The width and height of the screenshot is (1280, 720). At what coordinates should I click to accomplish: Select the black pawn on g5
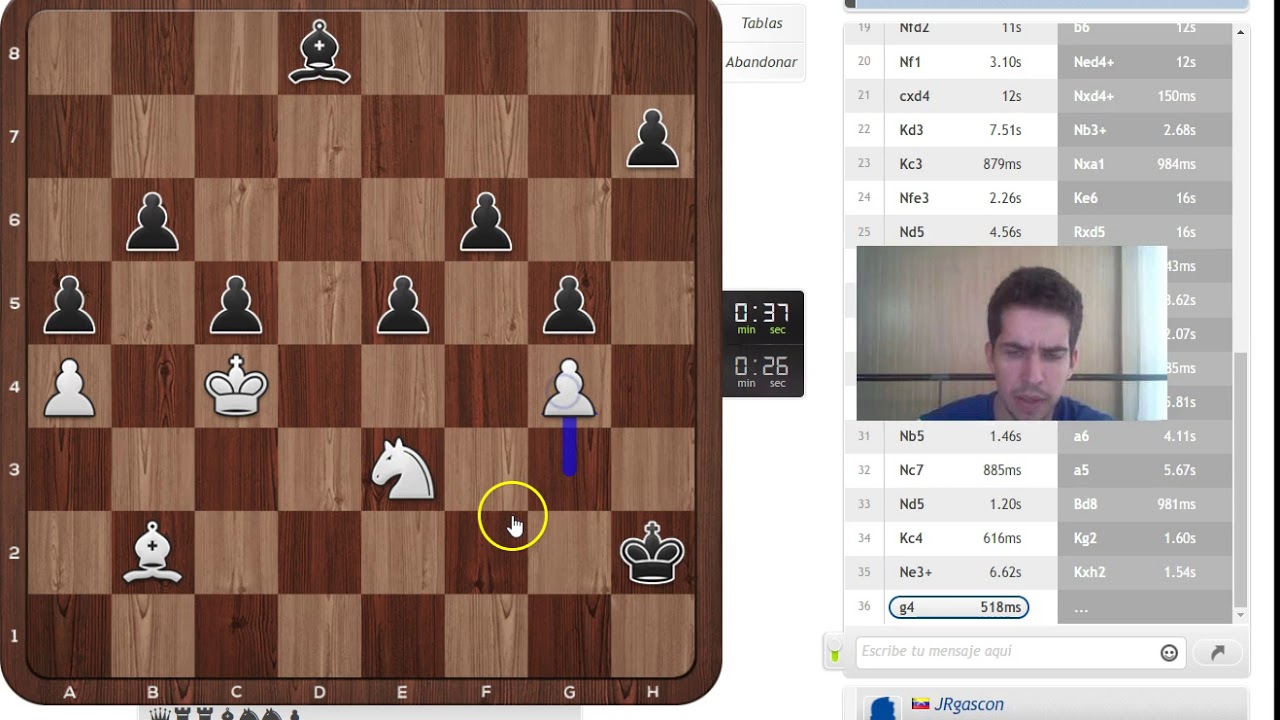[x=569, y=303]
